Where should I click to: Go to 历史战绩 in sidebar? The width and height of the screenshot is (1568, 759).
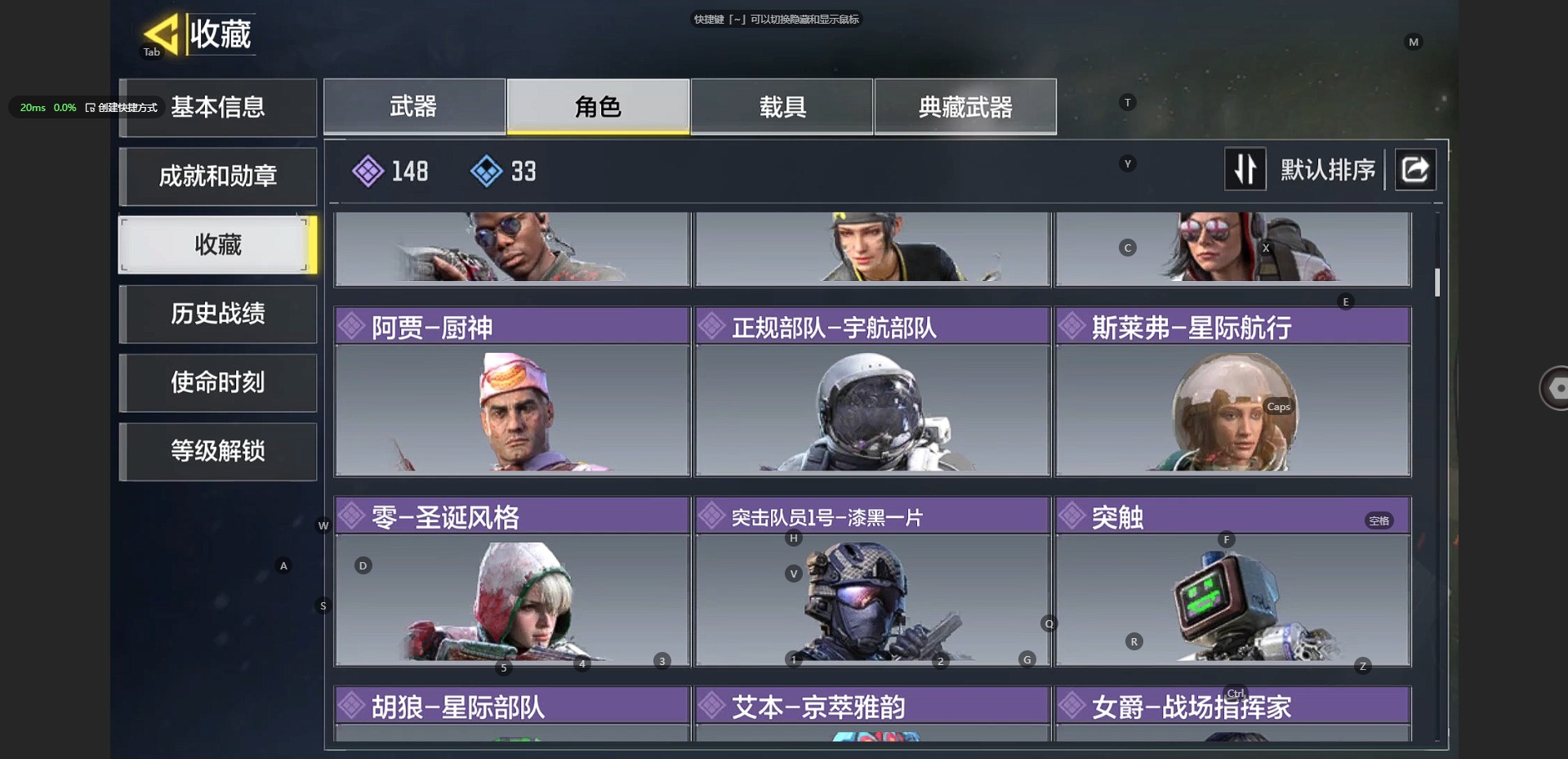(x=218, y=314)
